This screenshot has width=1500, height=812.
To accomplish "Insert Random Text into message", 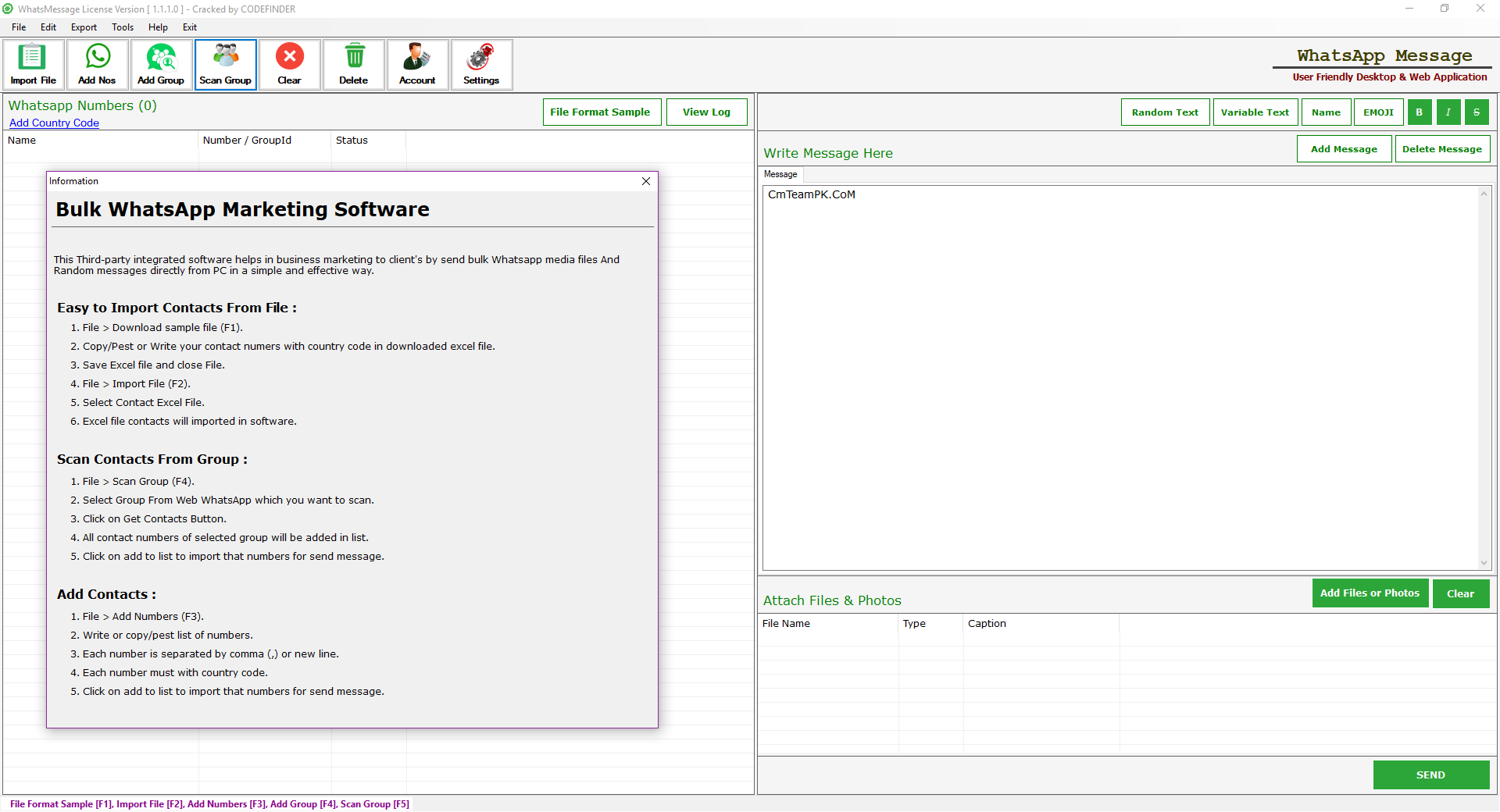I will [x=1165, y=112].
